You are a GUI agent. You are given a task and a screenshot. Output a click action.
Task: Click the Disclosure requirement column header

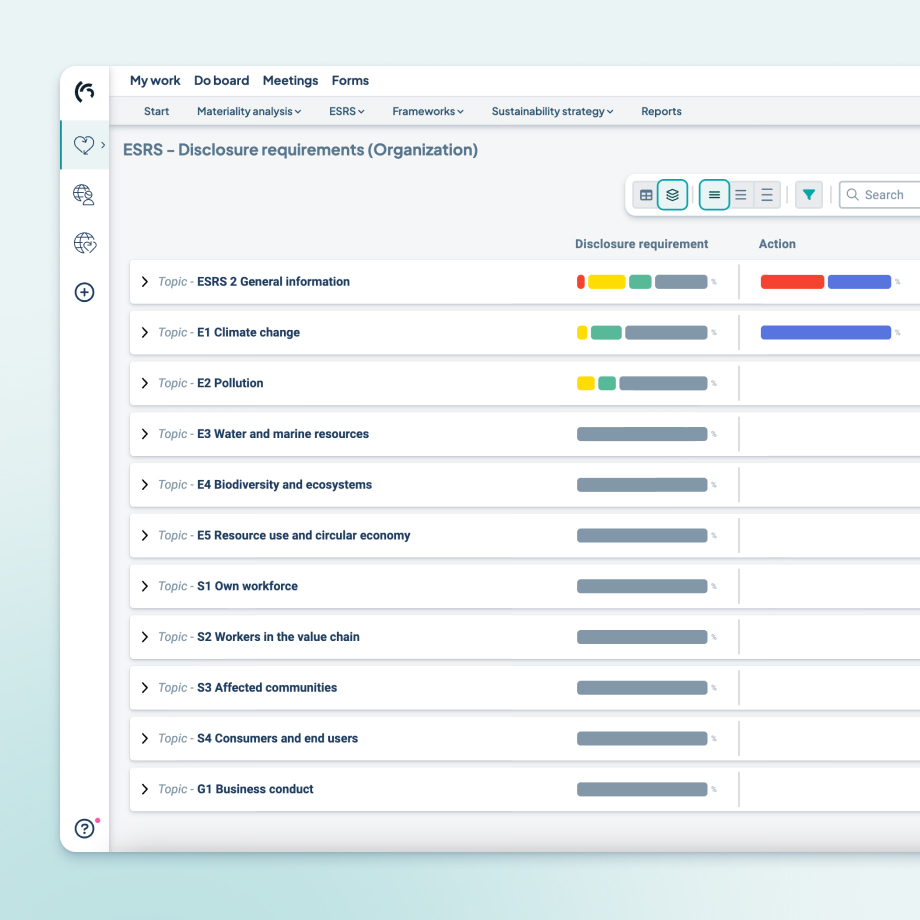point(641,244)
